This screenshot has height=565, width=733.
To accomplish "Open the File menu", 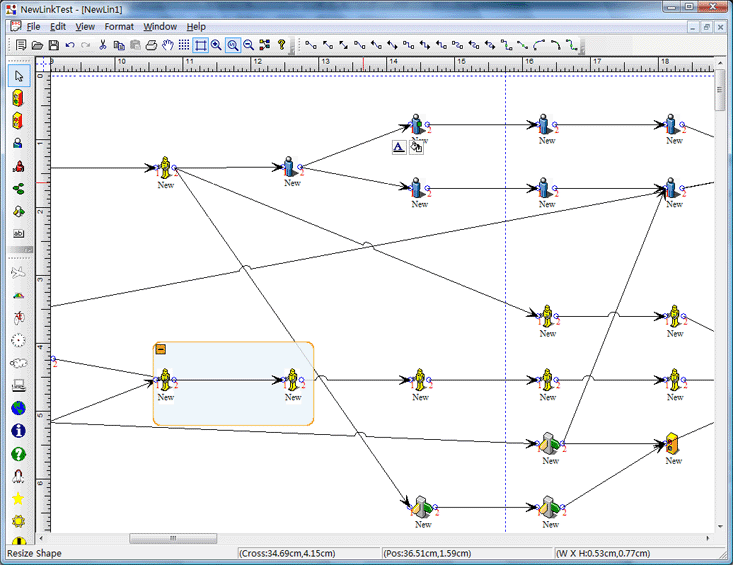I will 33,27.
